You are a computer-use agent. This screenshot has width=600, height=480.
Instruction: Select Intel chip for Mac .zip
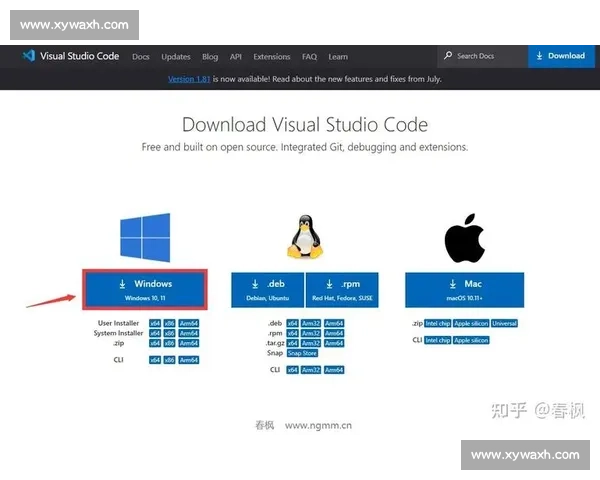tap(438, 323)
